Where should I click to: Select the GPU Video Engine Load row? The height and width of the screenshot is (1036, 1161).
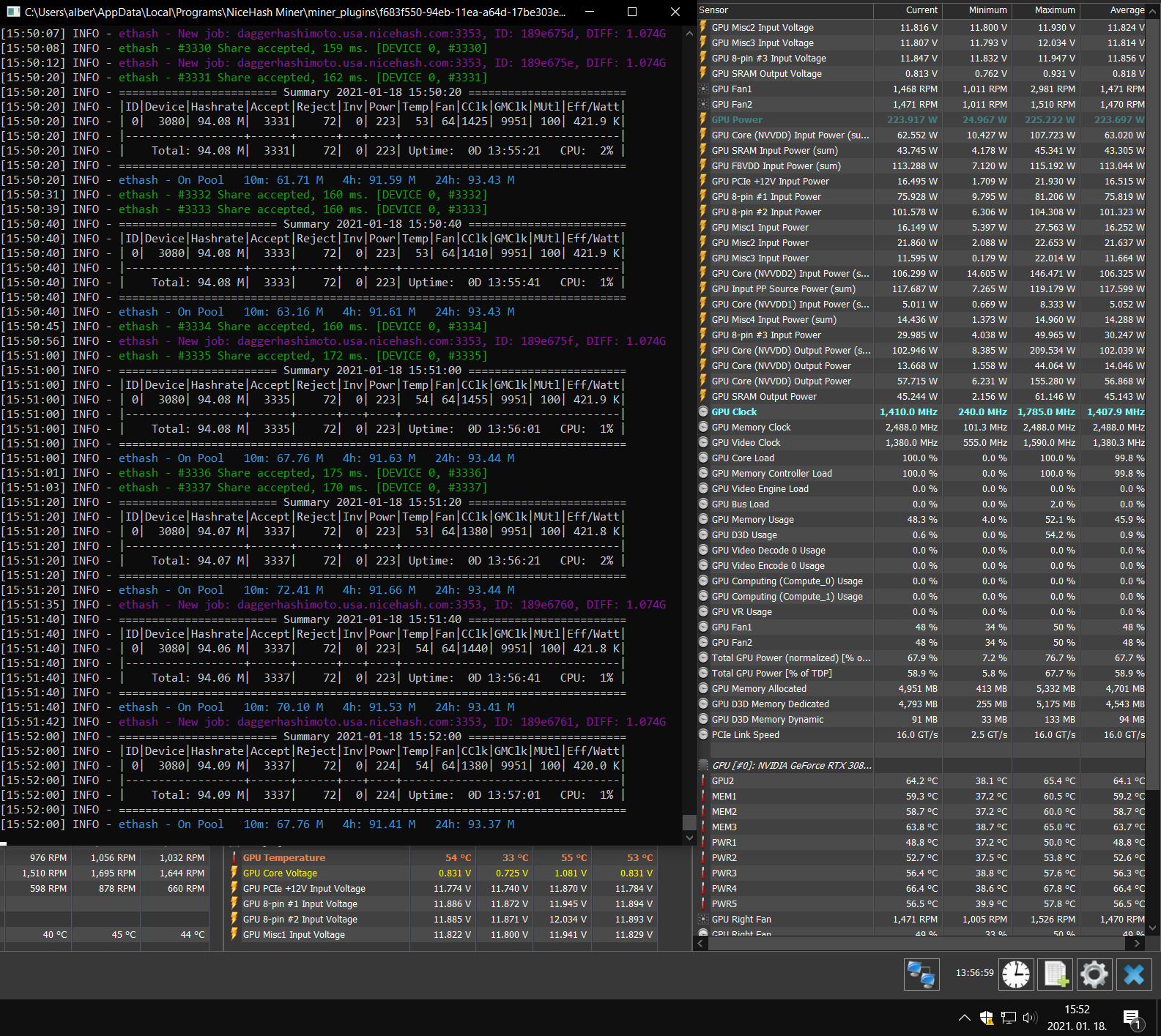tap(922, 488)
